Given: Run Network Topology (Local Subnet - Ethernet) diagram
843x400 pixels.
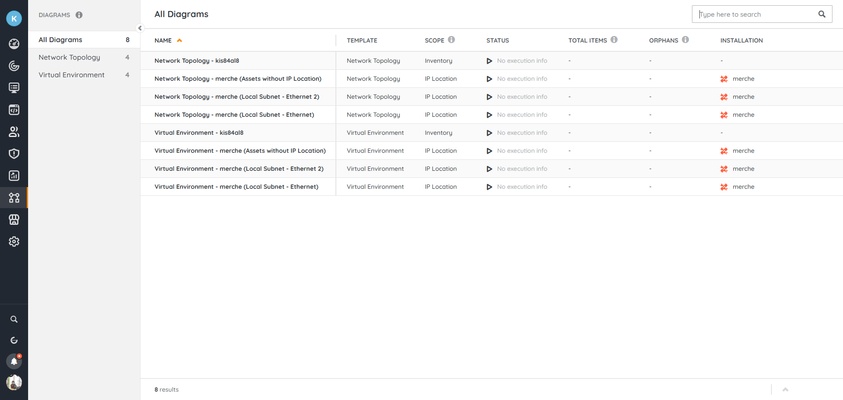Looking at the screenshot, I should 489,115.
